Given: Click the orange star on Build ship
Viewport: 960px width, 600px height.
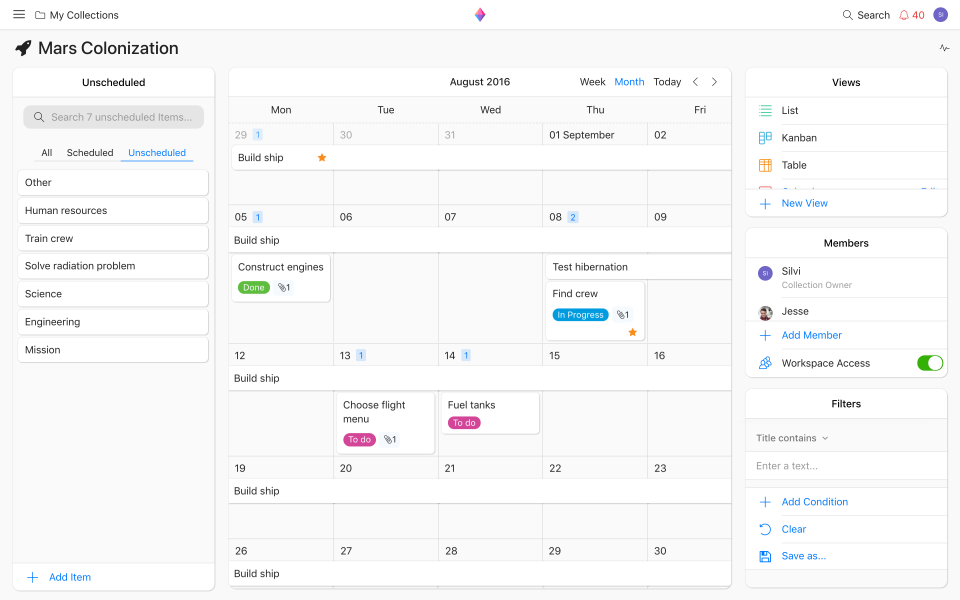Looking at the screenshot, I should tap(322, 158).
